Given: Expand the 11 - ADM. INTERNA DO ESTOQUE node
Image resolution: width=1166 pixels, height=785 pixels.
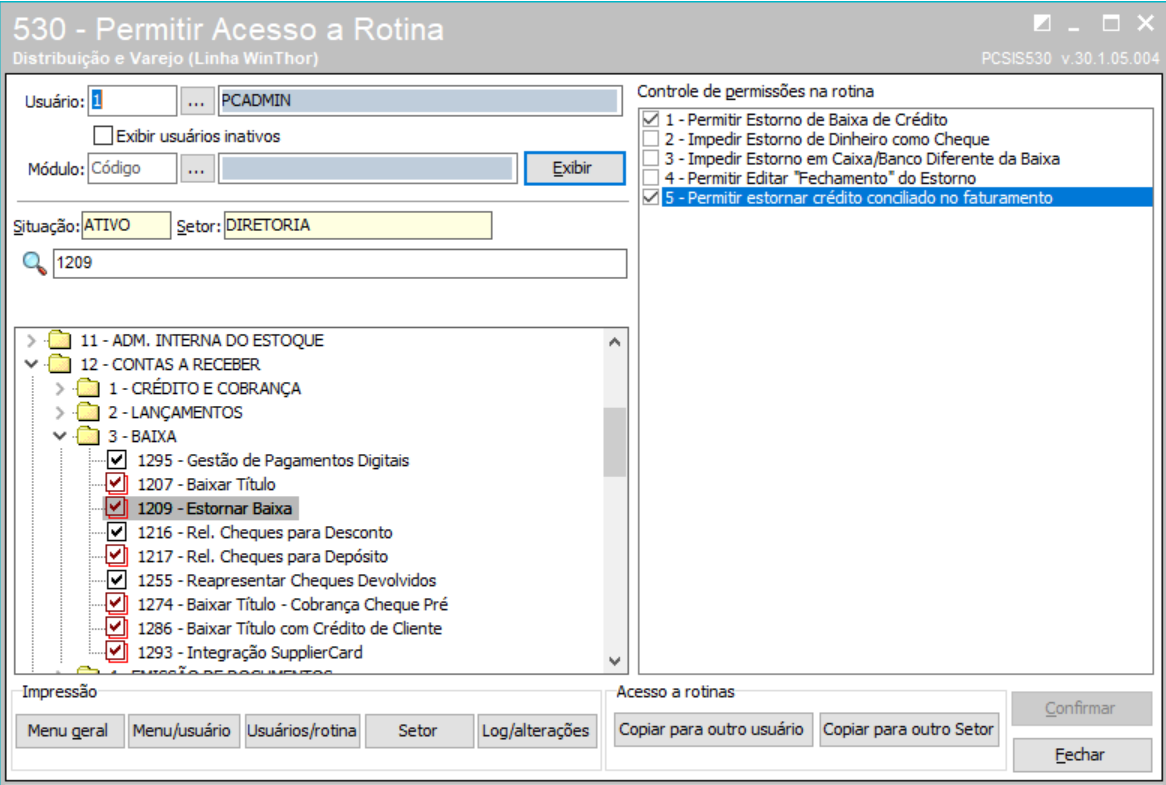Looking at the screenshot, I should point(31,340).
